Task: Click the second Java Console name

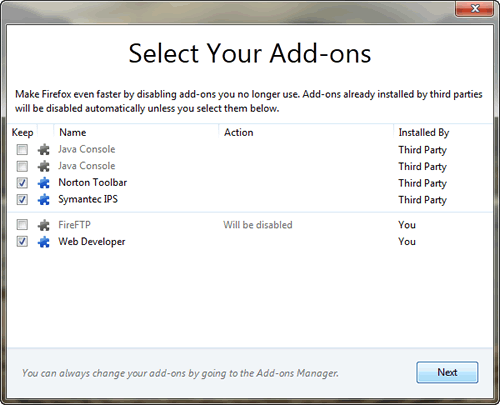Action: (x=87, y=166)
